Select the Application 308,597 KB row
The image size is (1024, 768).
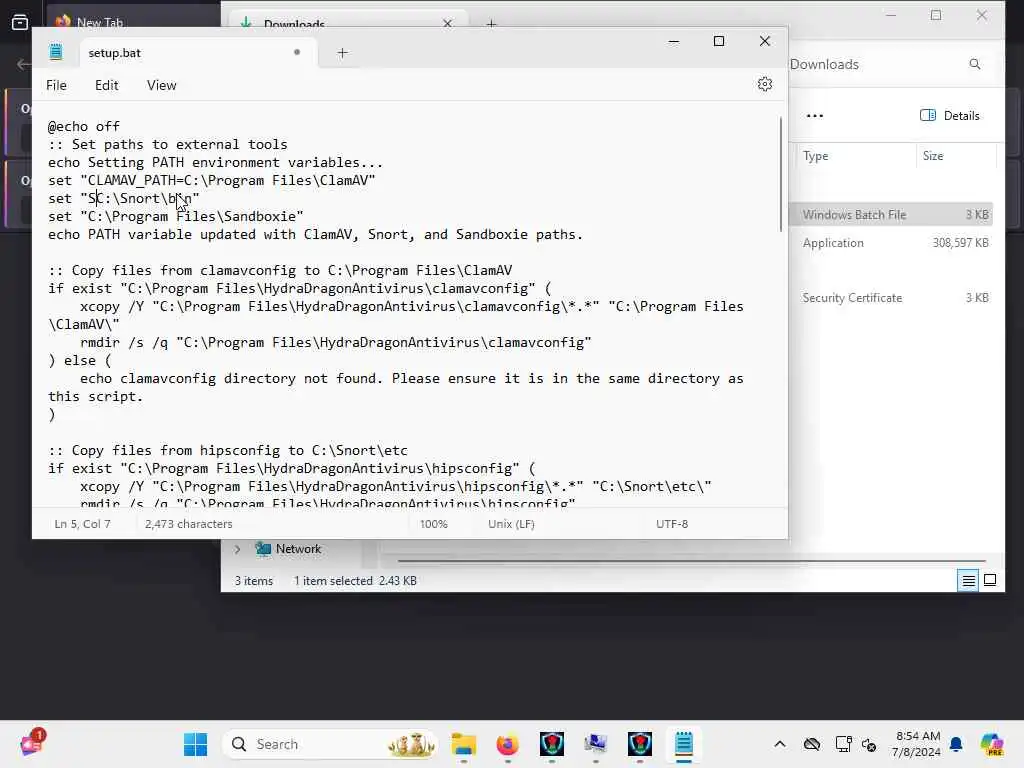891,243
